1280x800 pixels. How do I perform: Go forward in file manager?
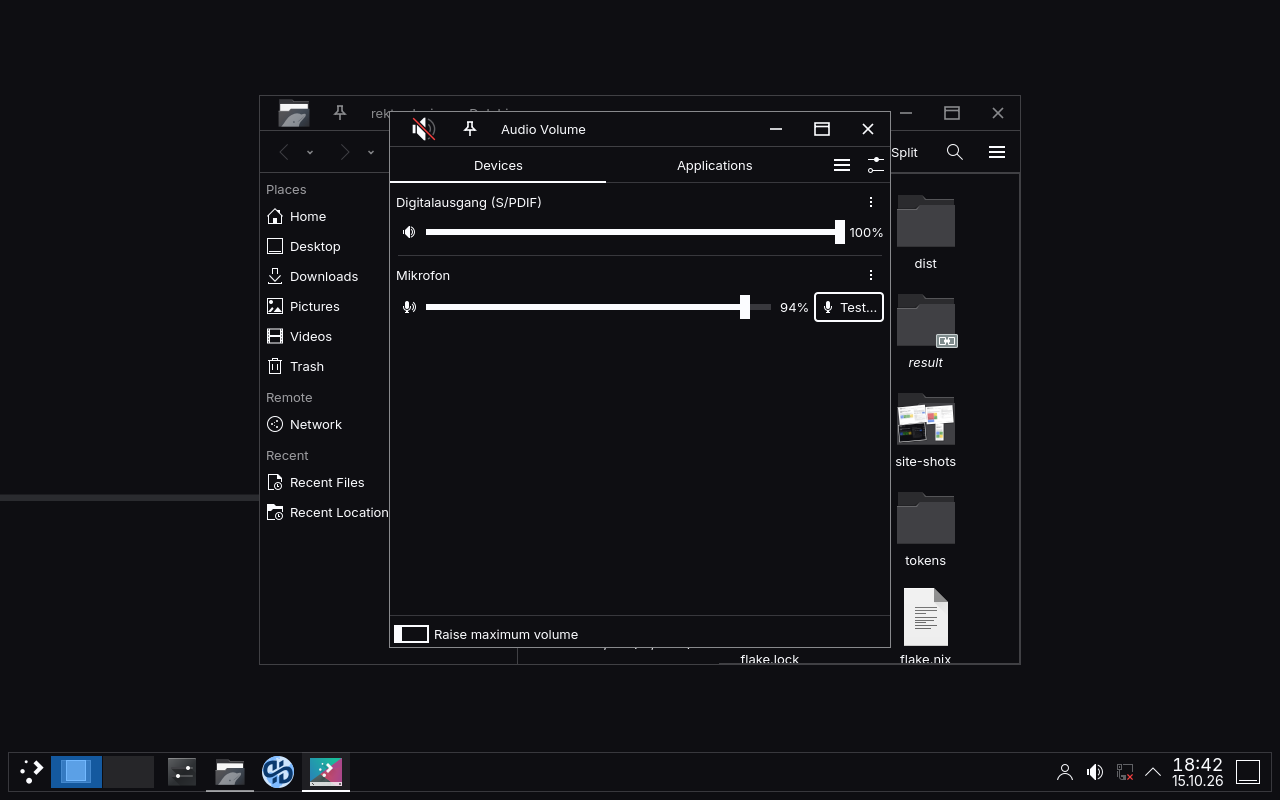coord(345,152)
